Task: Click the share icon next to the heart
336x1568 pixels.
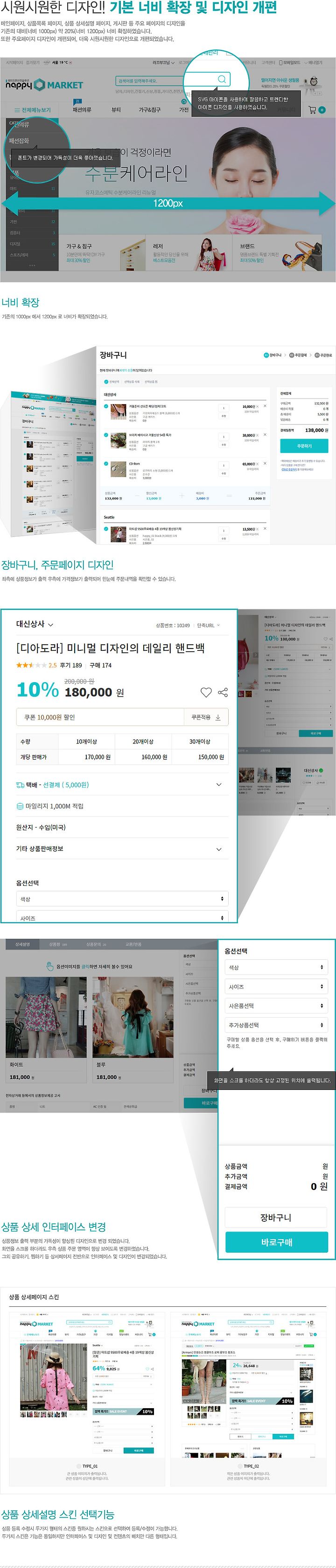Action: (x=223, y=692)
